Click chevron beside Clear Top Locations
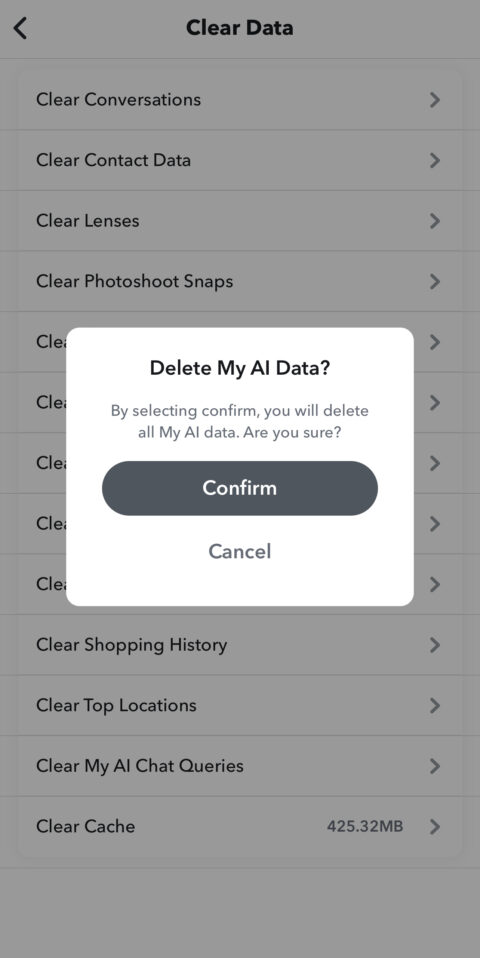Screen dimensions: 480x958 [x=435, y=705]
